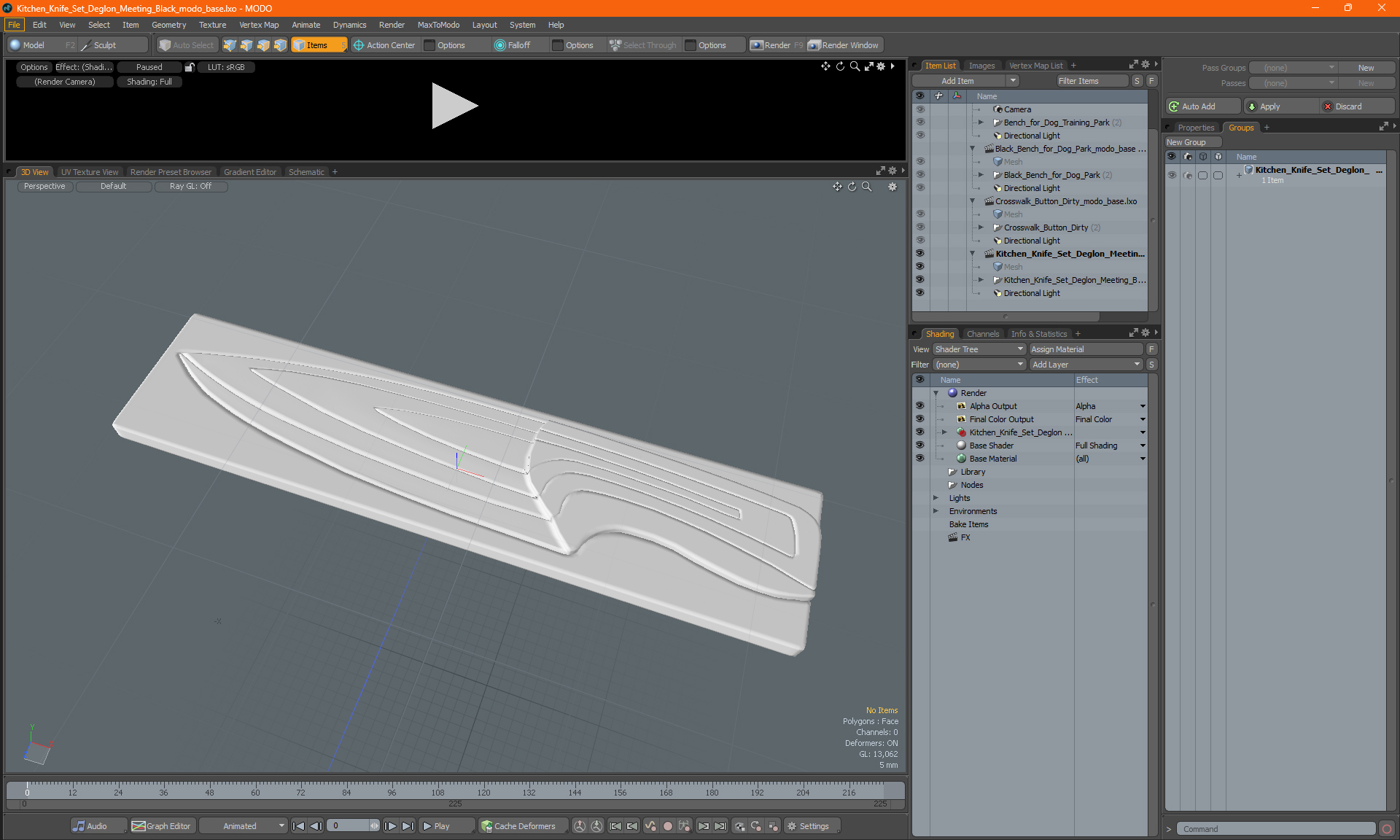Click the Assign Material button
The image size is (1400, 840).
[x=1085, y=349]
